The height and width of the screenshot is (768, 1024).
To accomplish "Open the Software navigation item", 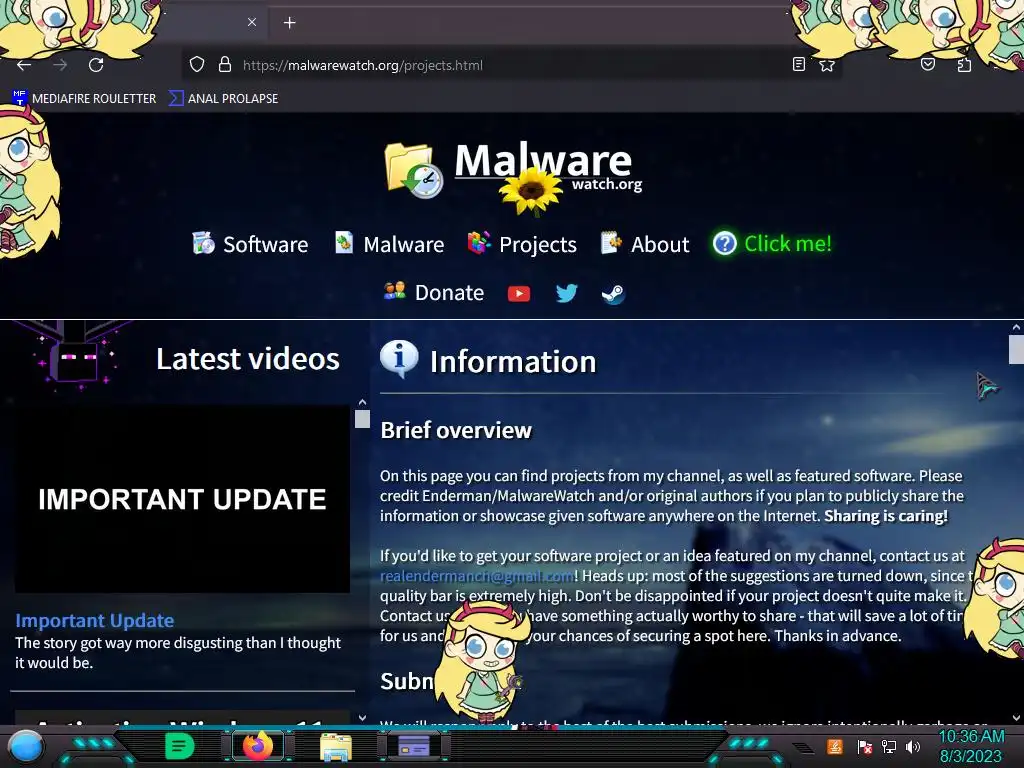I will coord(250,244).
